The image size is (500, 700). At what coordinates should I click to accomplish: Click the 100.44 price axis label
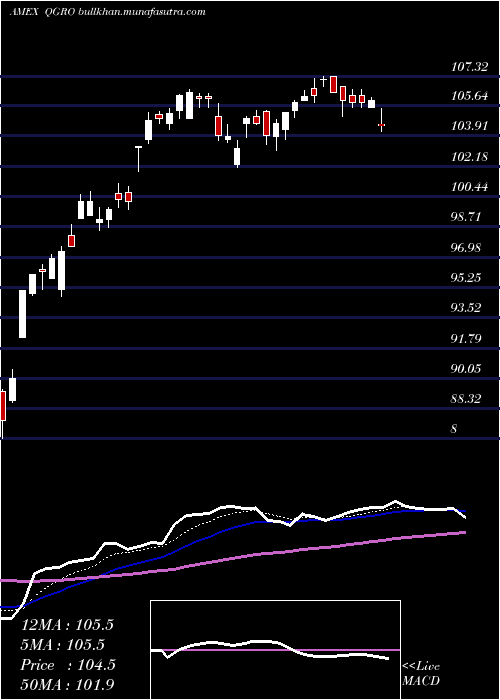point(469,187)
